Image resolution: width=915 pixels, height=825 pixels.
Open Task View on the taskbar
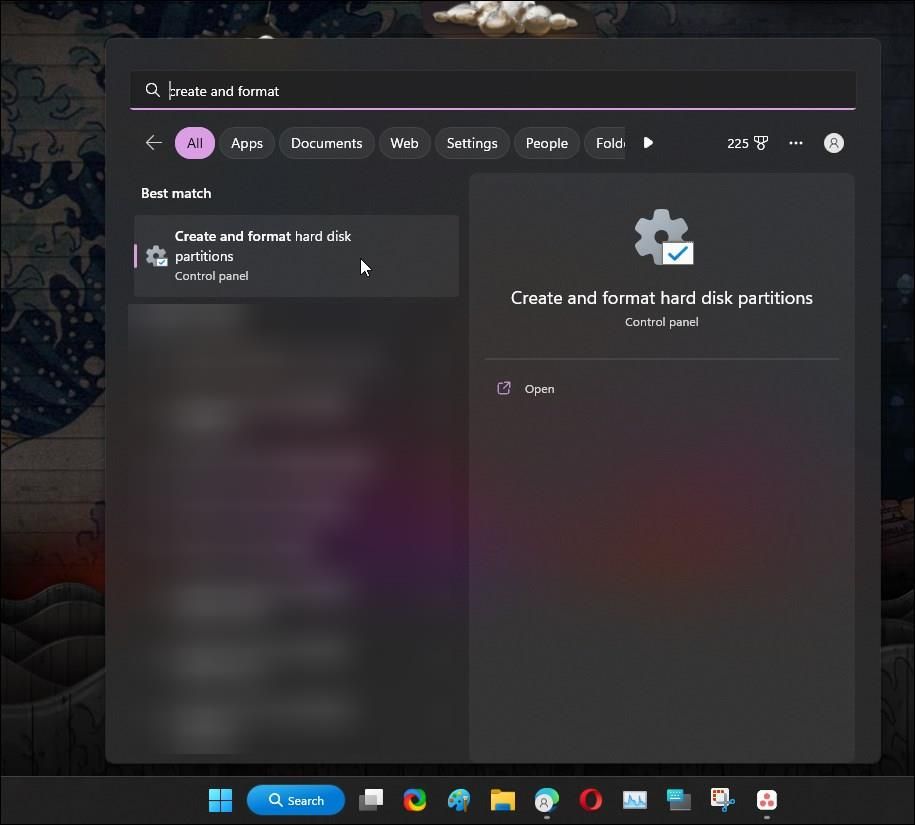(371, 800)
